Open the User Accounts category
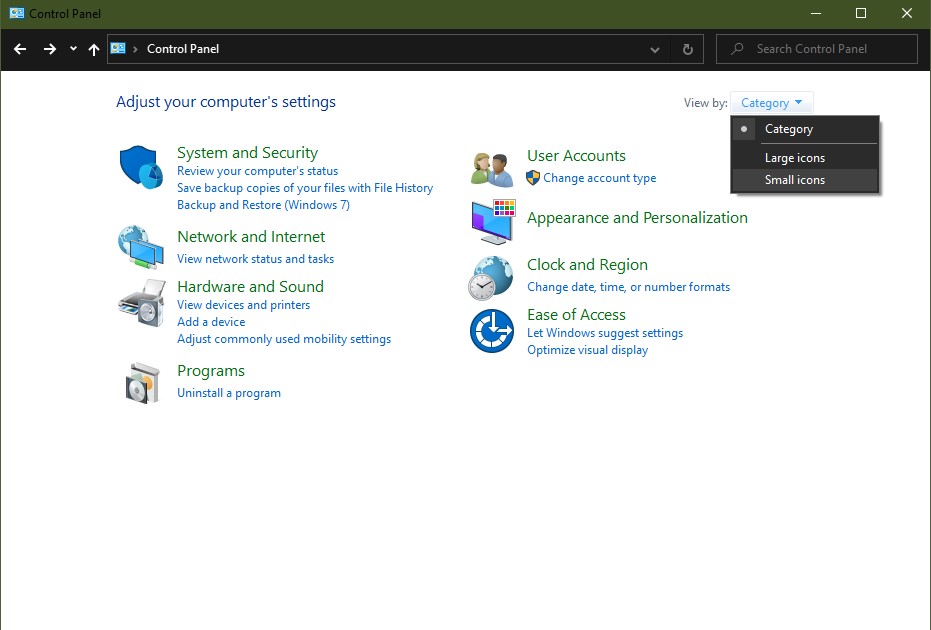The width and height of the screenshot is (931, 630). 577,156
